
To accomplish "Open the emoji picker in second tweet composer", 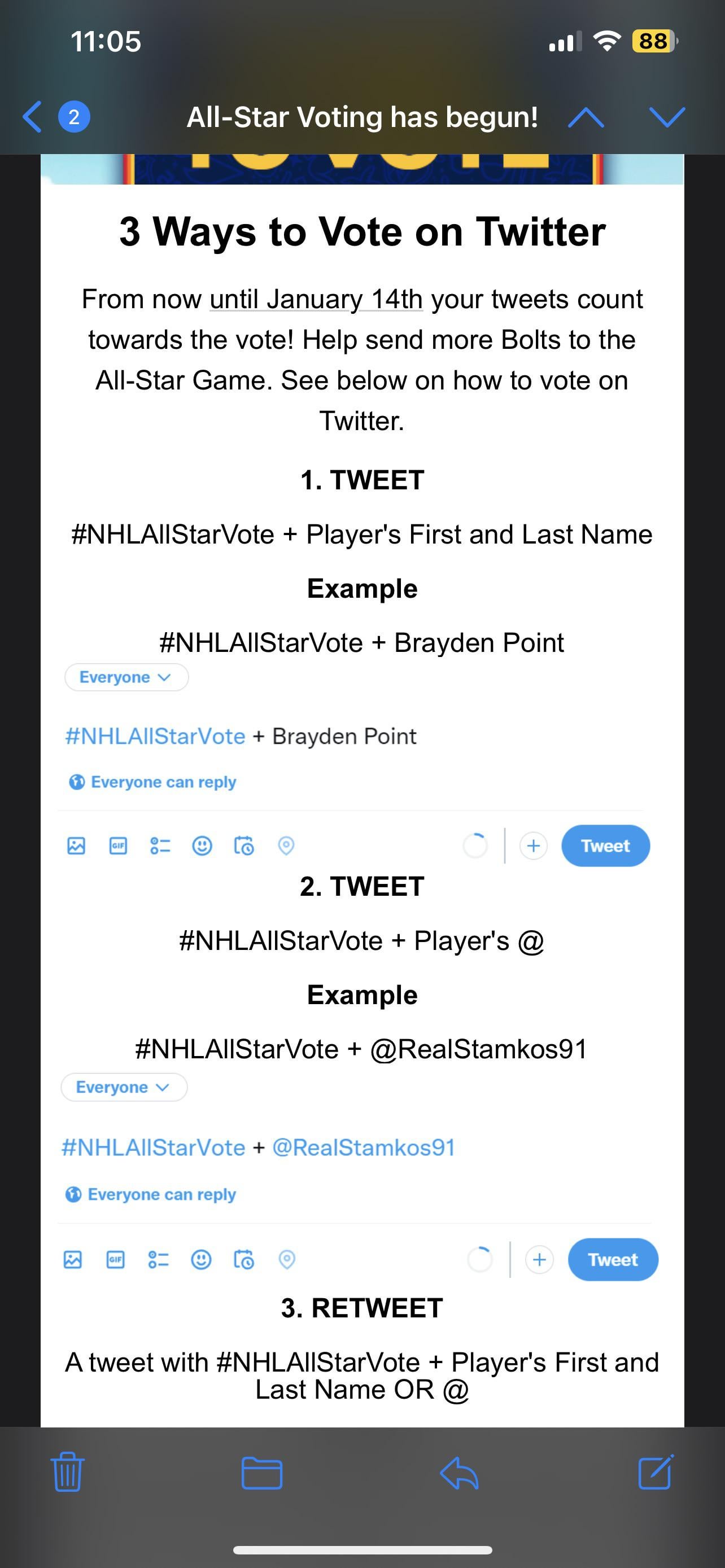I will coord(201,1259).
